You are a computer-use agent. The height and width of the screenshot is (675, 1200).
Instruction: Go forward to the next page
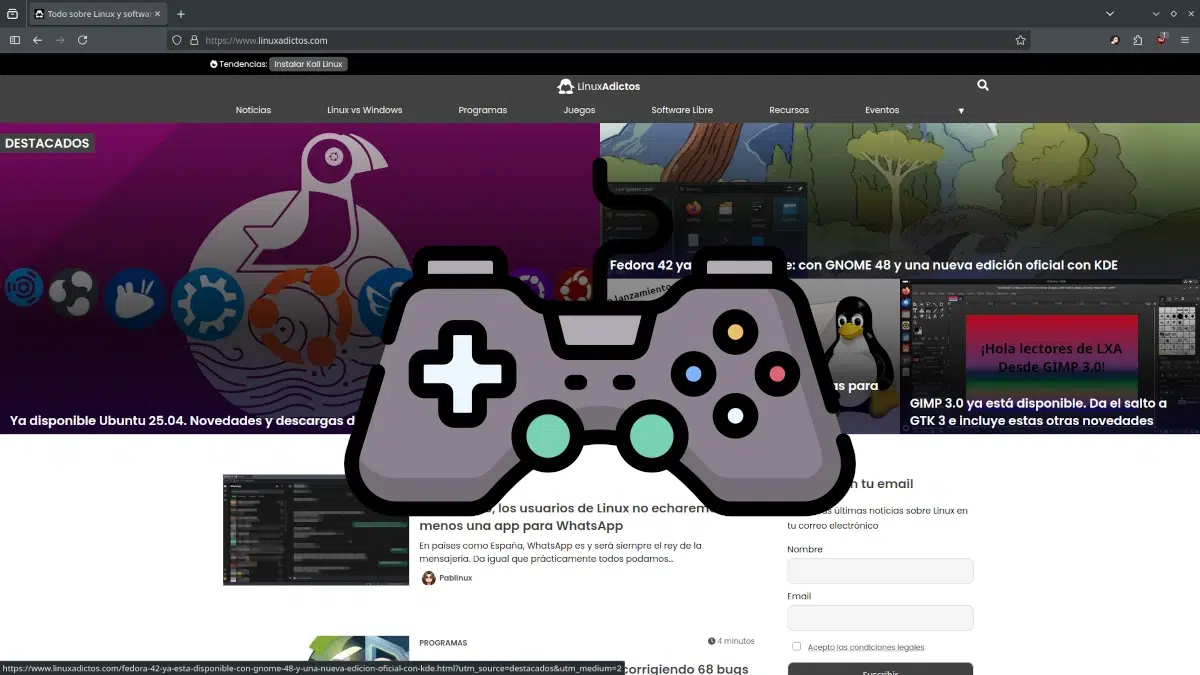(x=60, y=40)
